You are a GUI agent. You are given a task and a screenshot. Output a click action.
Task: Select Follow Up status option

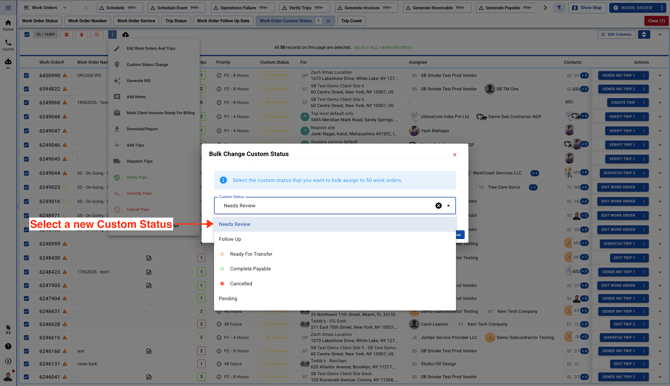[335, 239]
